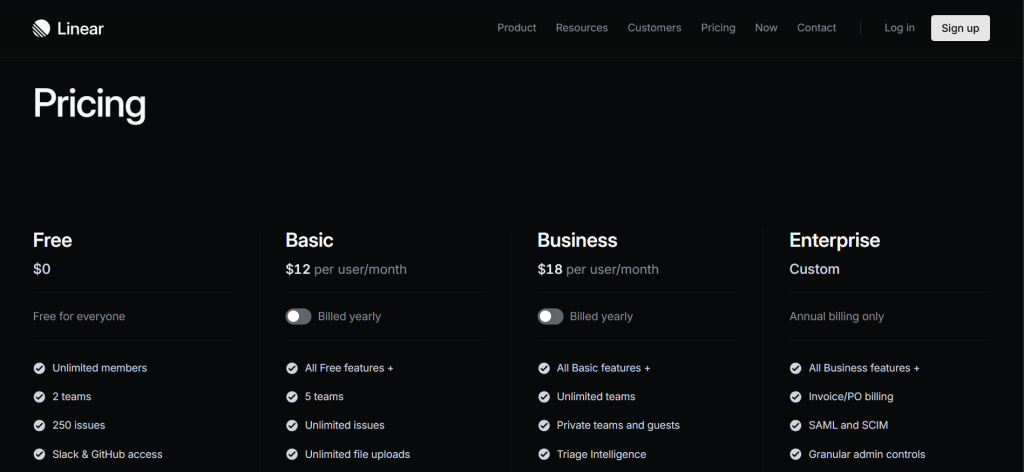Navigate to the Contact page
Image resolution: width=1024 pixels, height=472 pixels.
click(x=816, y=28)
